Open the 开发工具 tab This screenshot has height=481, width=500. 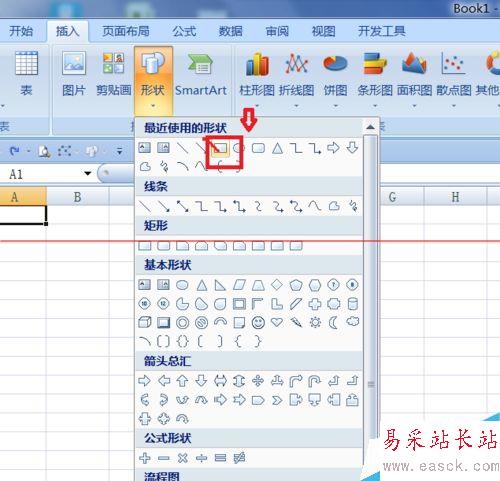pyautogui.click(x=382, y=31)
